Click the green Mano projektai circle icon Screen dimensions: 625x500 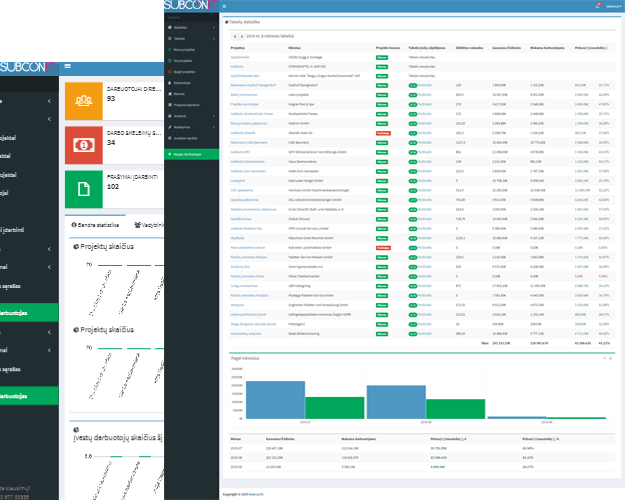click(170, 50)
